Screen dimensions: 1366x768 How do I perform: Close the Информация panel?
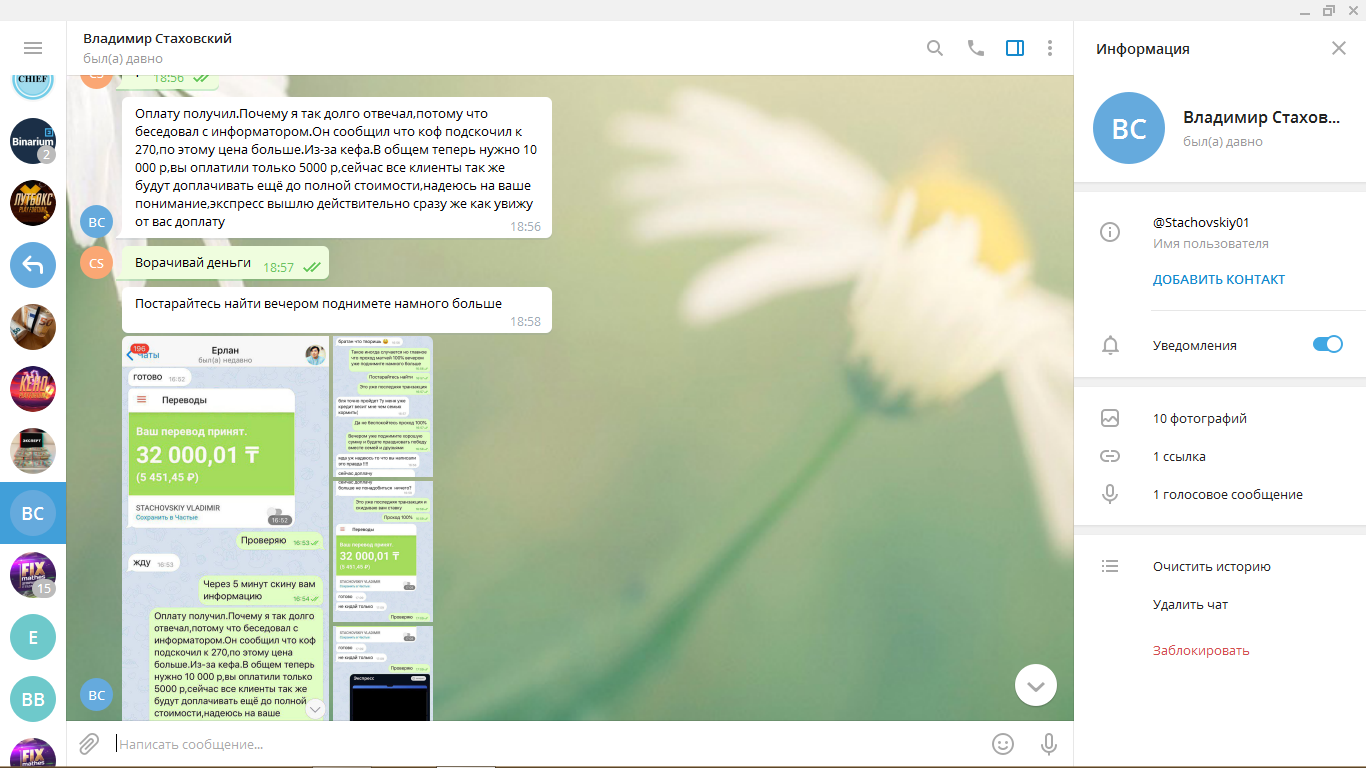pos(1339,48)
